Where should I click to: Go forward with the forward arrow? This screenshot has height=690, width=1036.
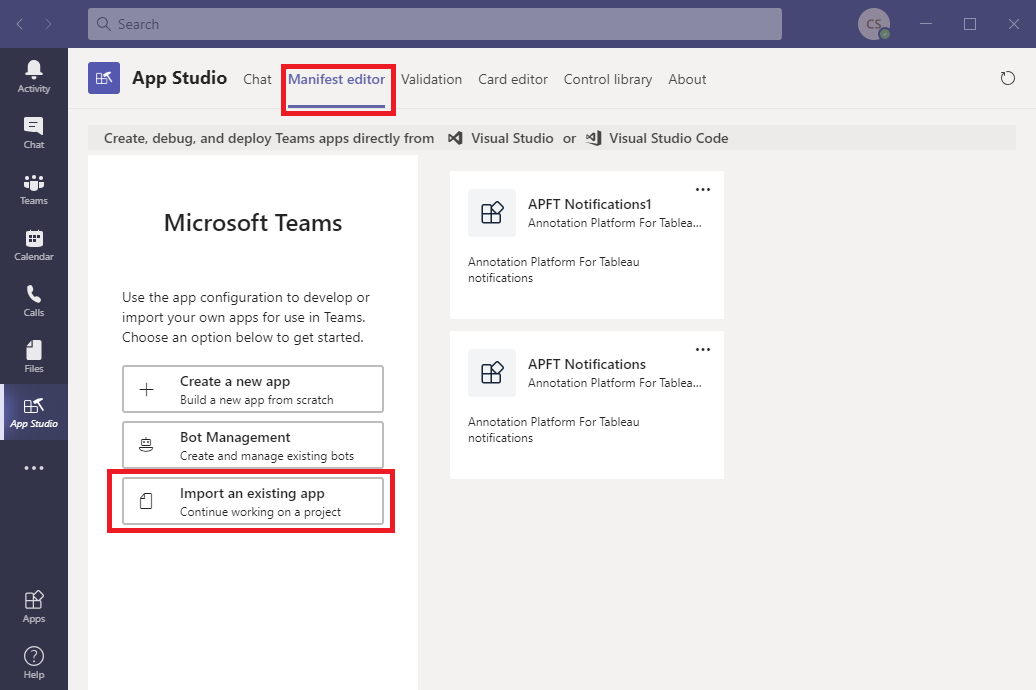point(48,24)
